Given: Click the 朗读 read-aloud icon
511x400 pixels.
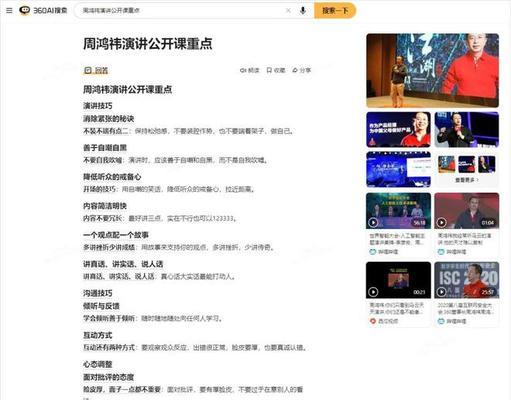Looking at the screenshot, I should [250, 70].
